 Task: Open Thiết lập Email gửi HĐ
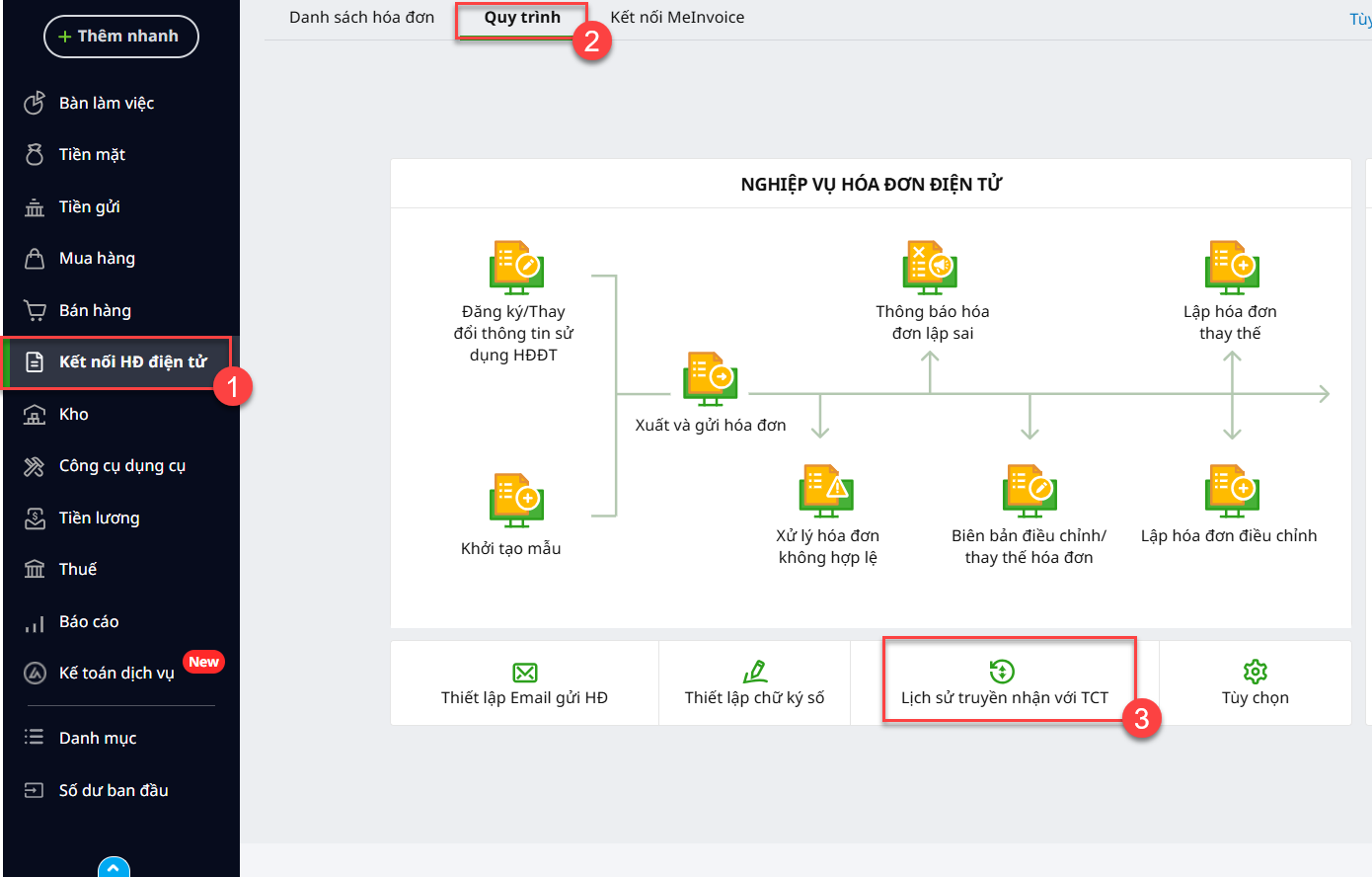(x=524, y=683)
